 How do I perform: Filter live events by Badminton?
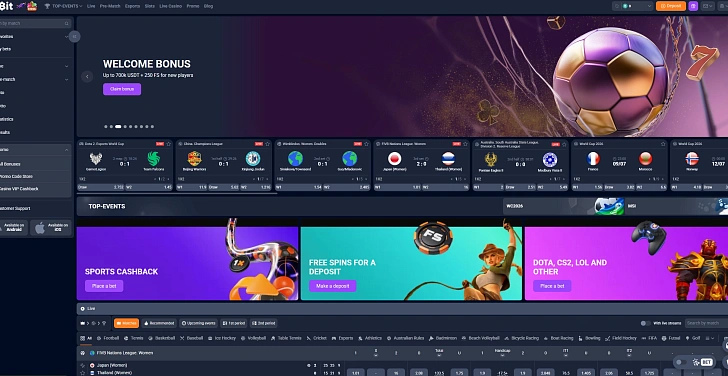443,338
